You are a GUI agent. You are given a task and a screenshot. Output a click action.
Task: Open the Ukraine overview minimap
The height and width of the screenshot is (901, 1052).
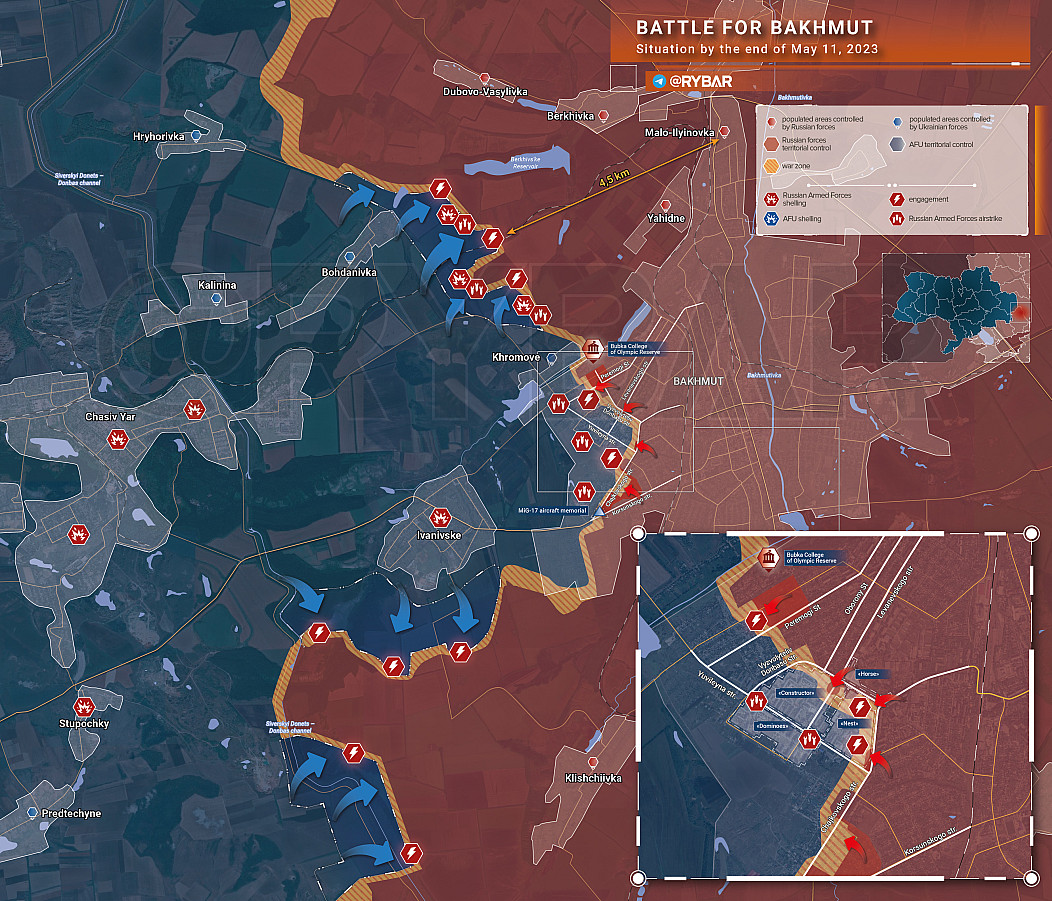[x=954, y=307]
